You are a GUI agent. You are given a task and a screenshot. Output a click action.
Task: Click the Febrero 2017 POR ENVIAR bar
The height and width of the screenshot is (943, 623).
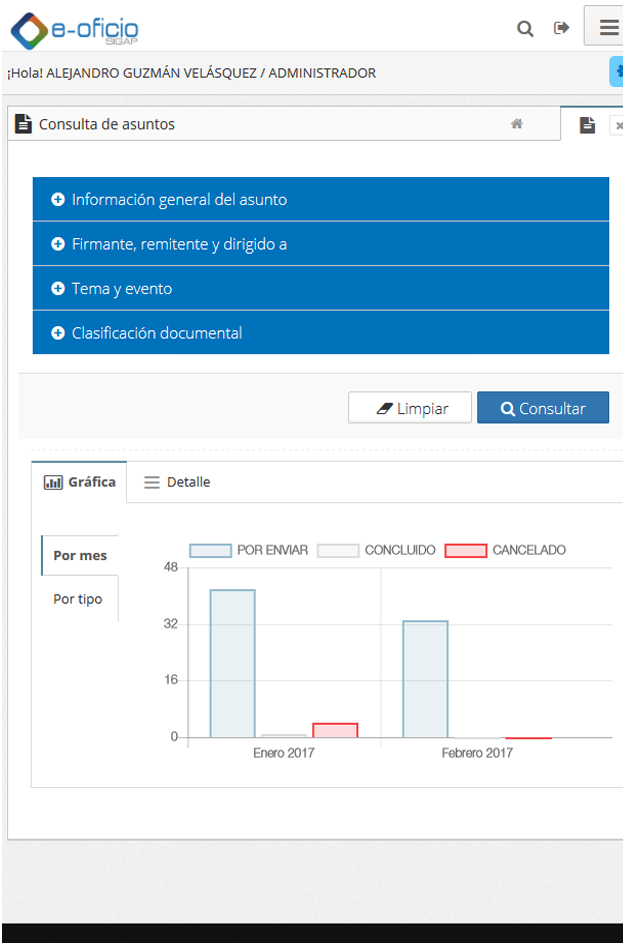[x=425, y=679]
